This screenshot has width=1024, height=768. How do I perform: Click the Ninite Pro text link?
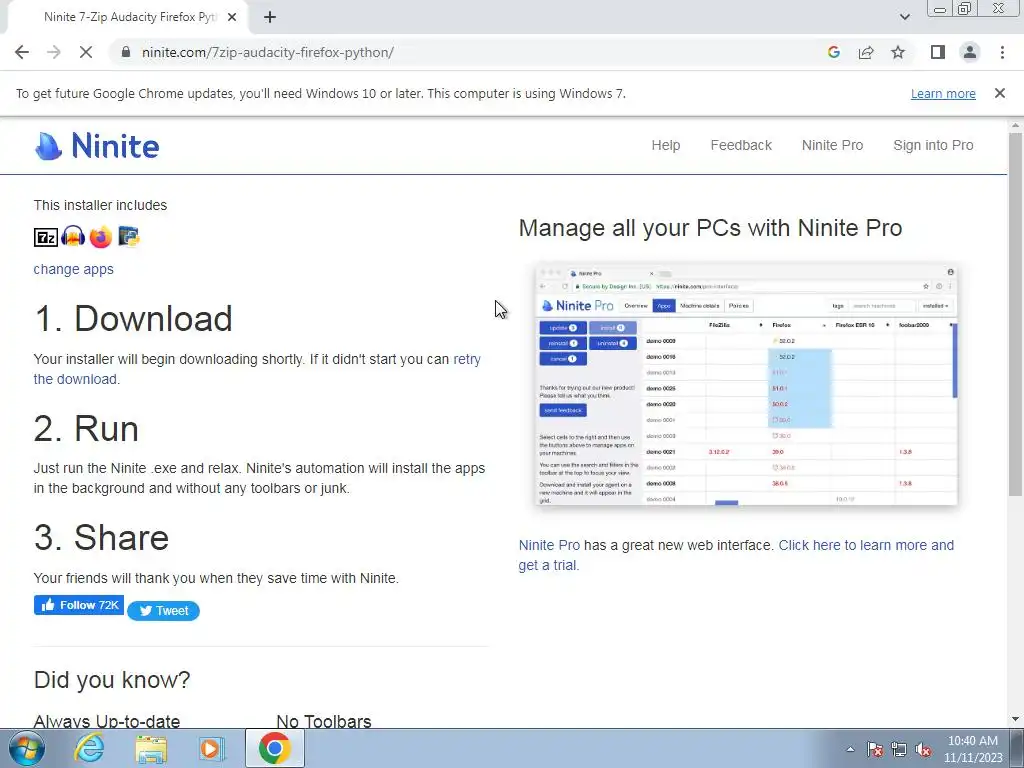tap(549, 545)
